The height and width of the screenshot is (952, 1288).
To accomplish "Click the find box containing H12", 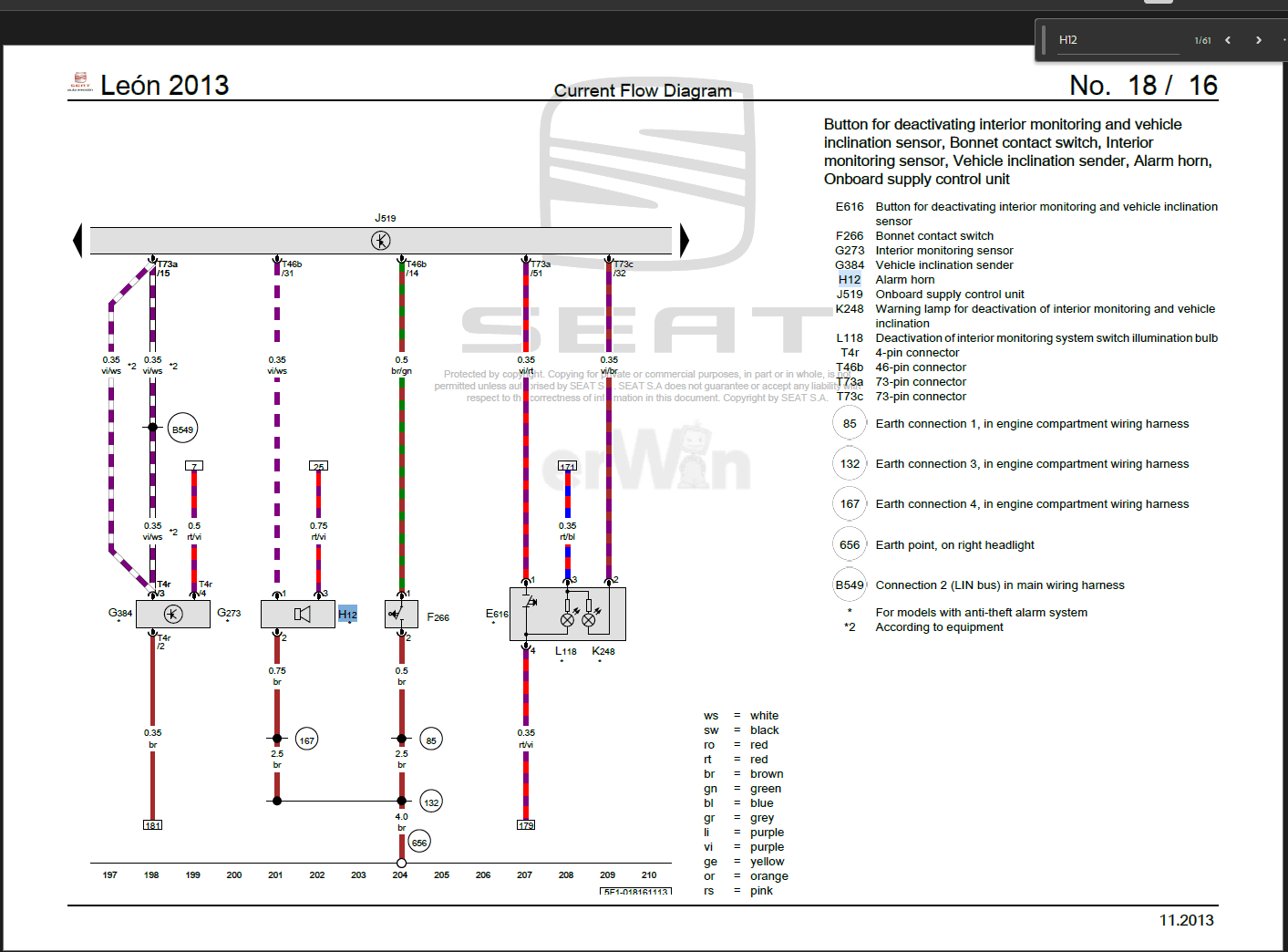I will (x=1118, y=40).
